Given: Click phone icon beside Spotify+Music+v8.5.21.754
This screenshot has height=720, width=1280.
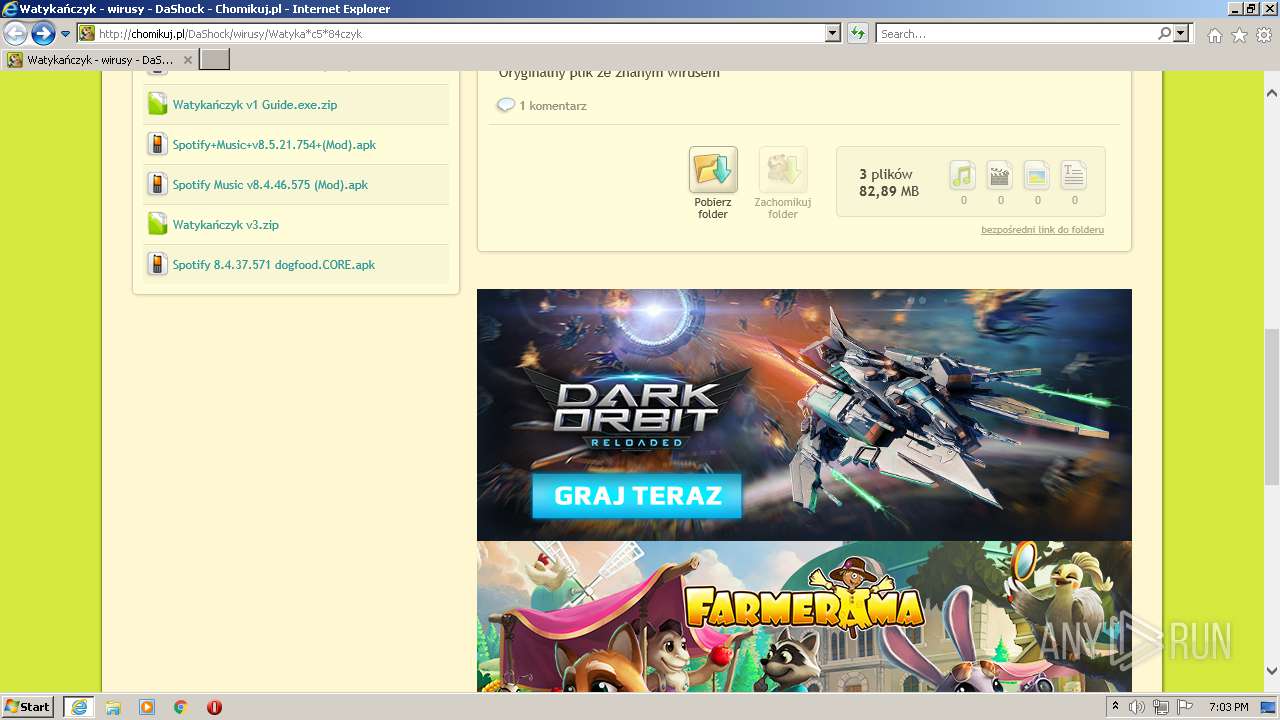Looking at the screenshot, I should pyautogui.click(x=157, y=144).
